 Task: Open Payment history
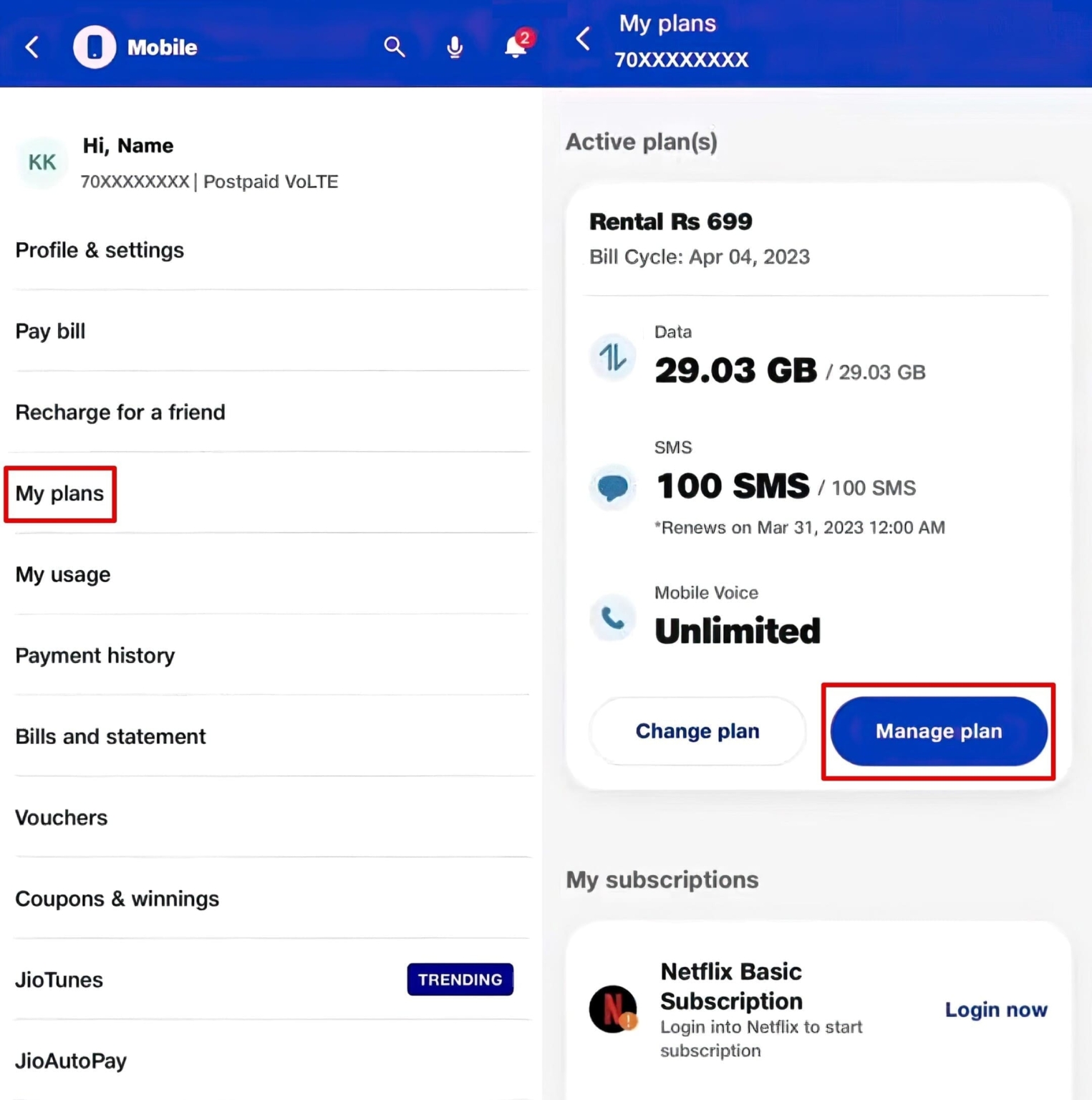pyautogui.click(x=95, y=655)
